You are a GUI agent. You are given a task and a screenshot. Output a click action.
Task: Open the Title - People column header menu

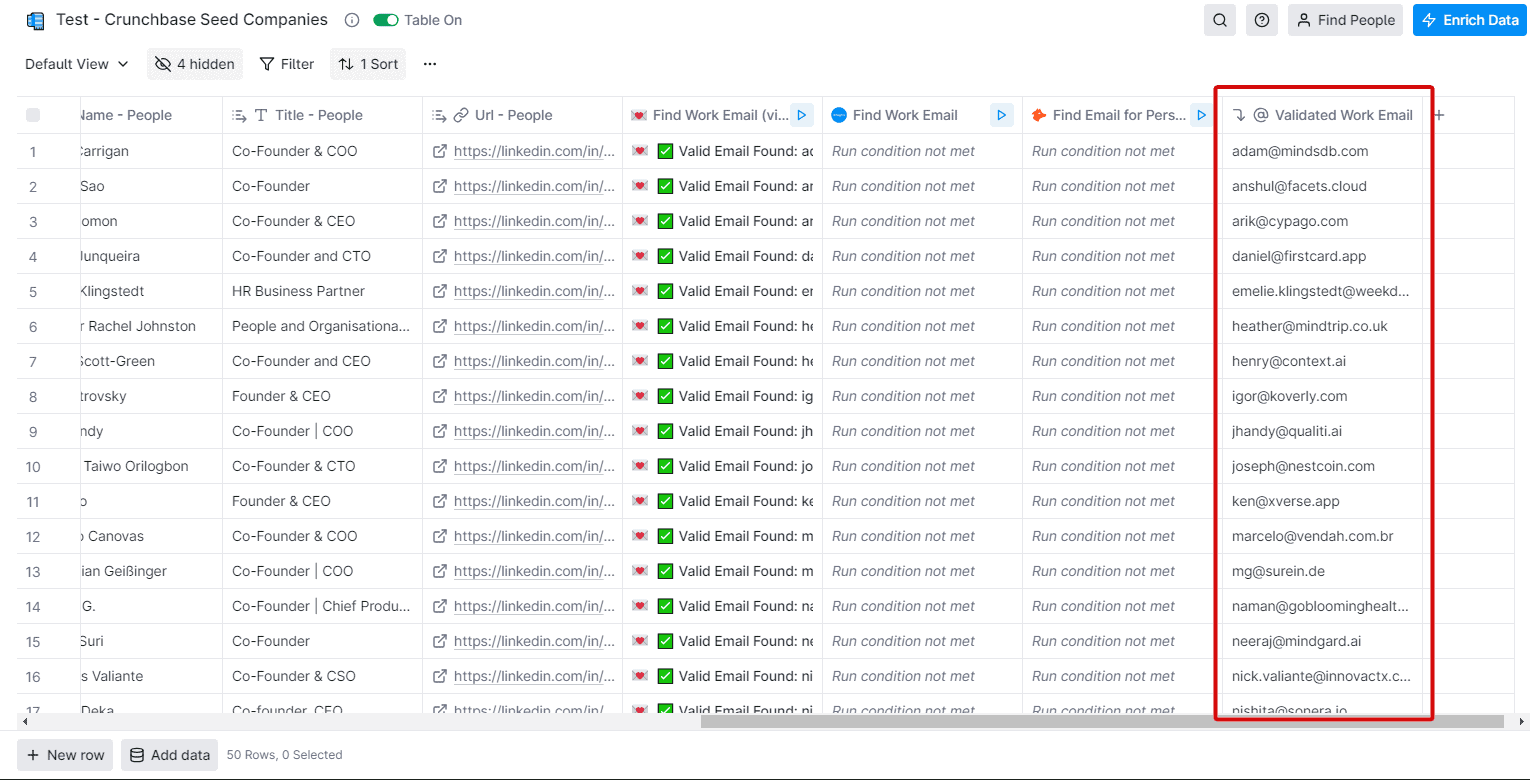click(322, 115)
